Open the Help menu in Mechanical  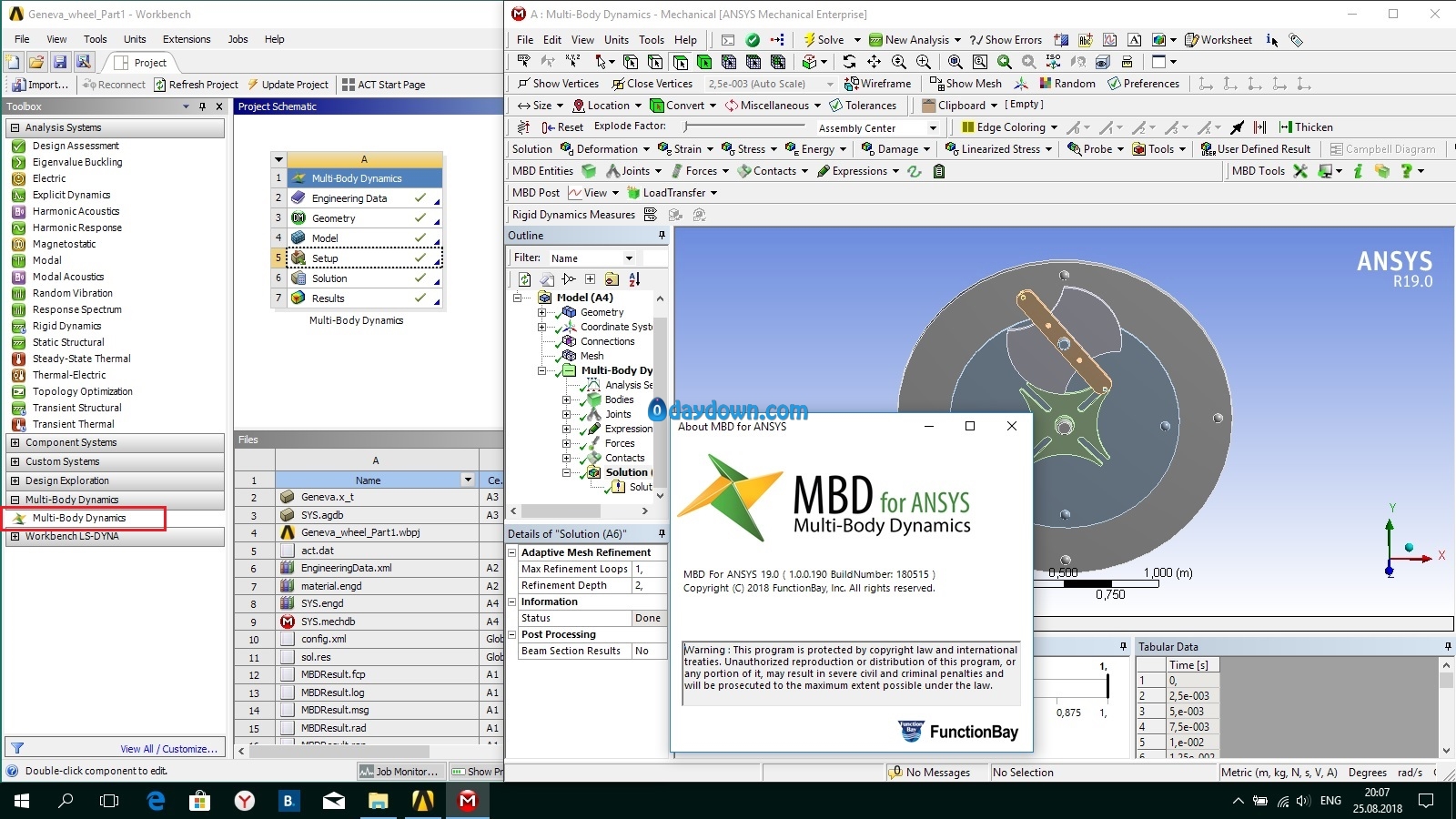coord(685,40)
